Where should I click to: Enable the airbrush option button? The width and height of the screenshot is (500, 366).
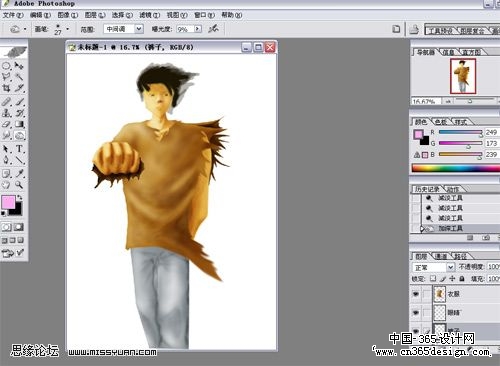(213, 29)
